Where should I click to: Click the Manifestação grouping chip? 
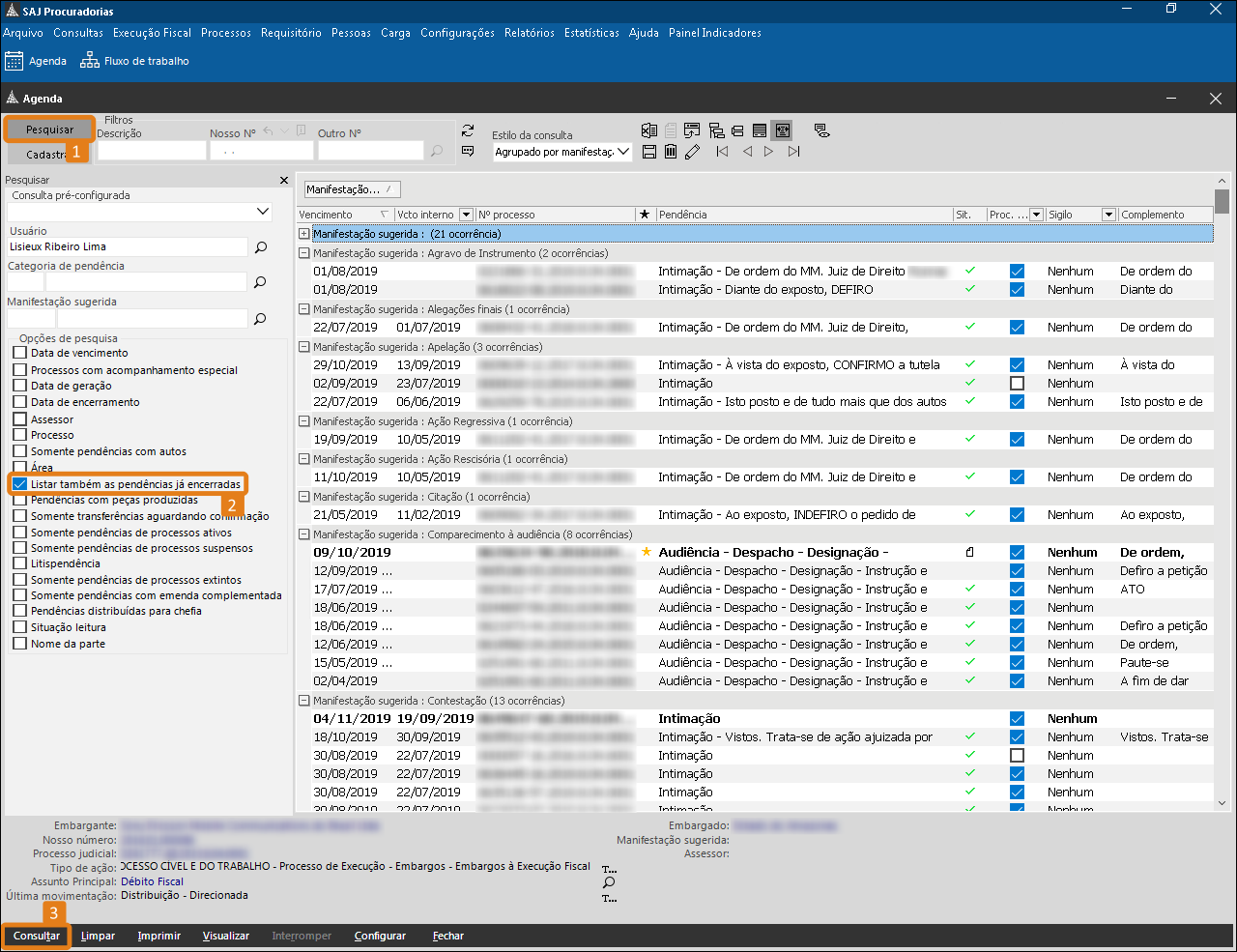click(x=352, y=189)
